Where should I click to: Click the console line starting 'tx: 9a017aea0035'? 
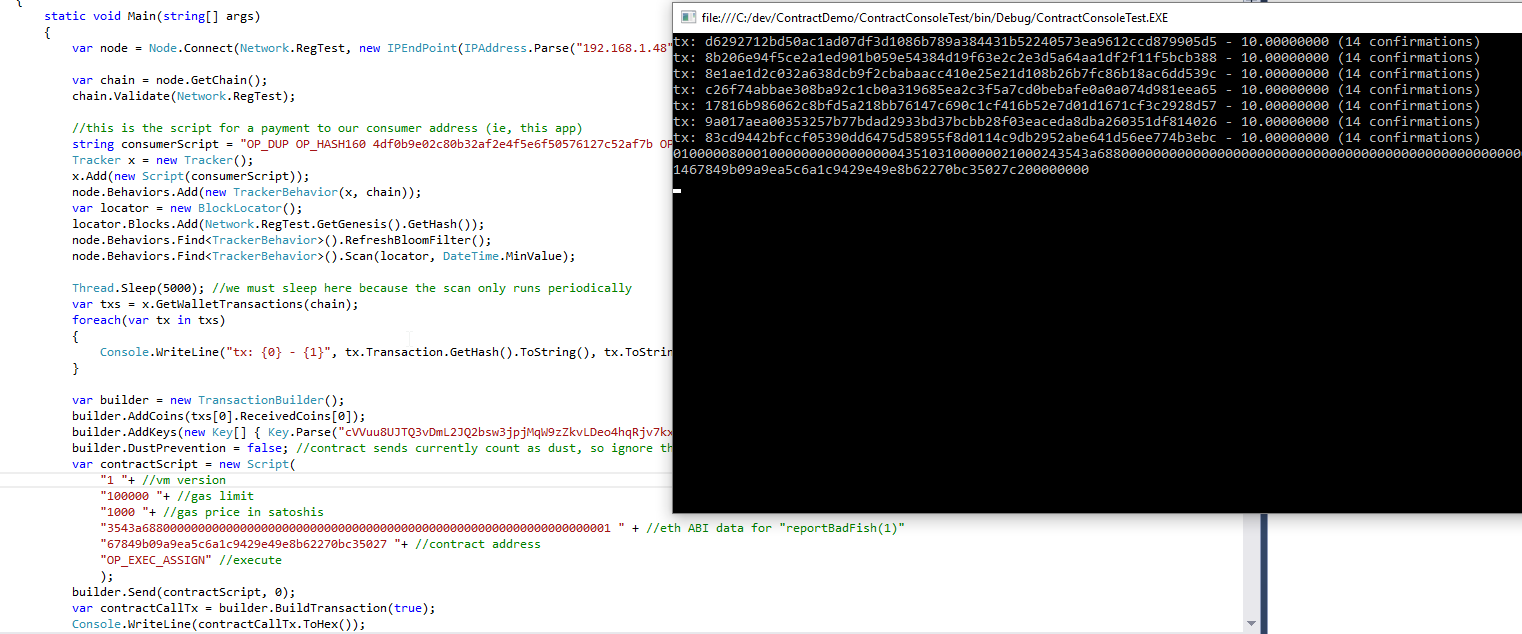(1077, 122)
